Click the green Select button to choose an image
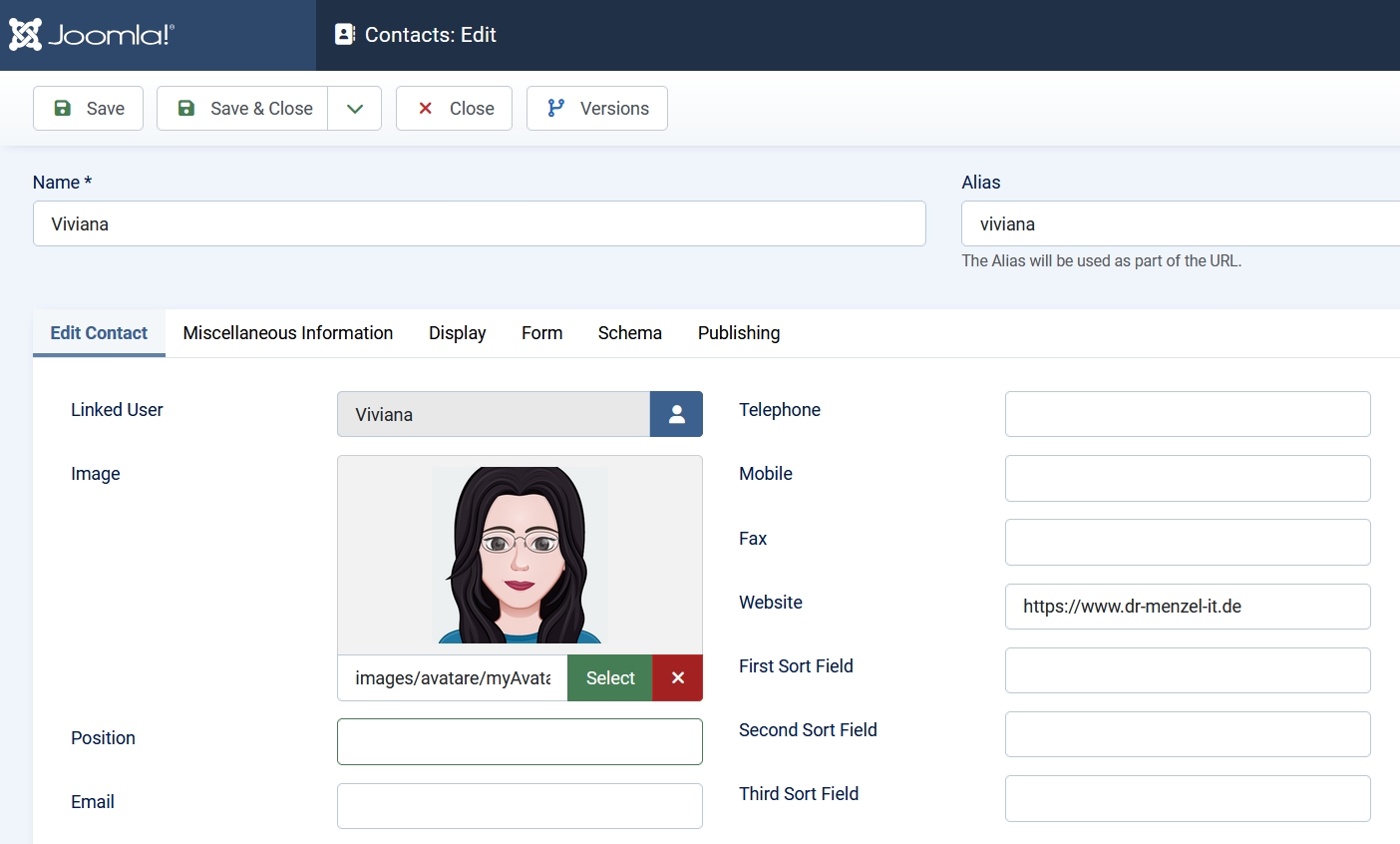The image size is (1400, 844). click(609, 677)
